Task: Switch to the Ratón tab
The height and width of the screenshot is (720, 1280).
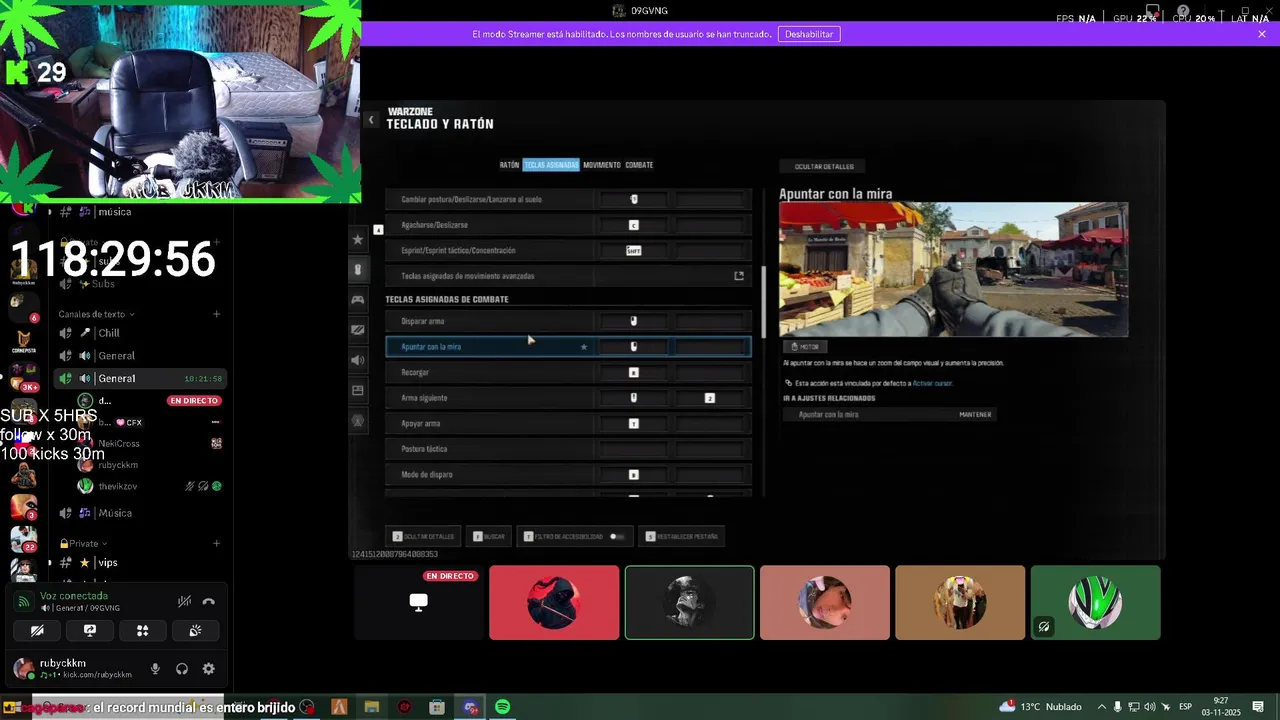Action: pyautogui.click(x=509, y=165)
